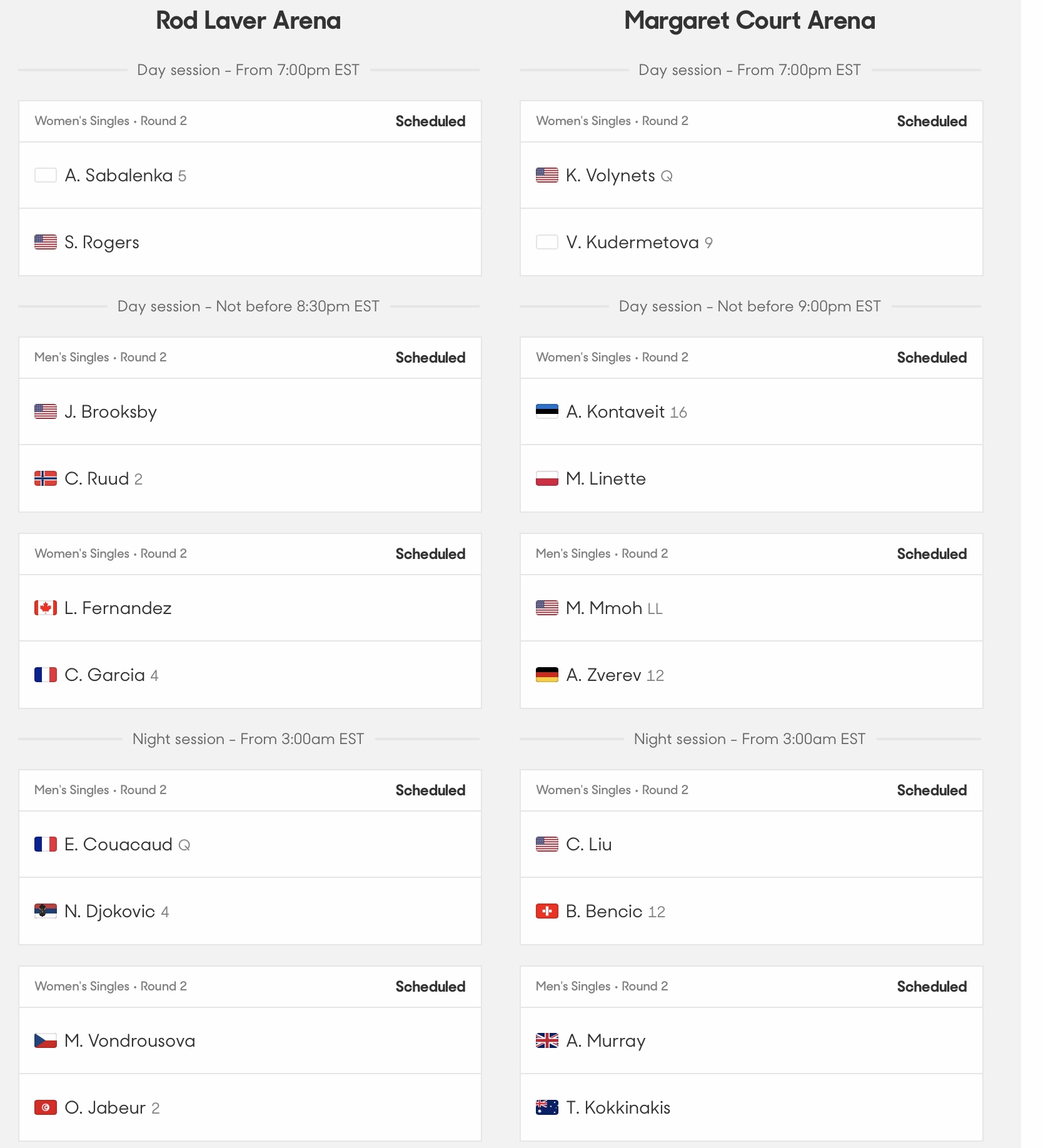The image size is (1043, 1148).
Task: Select E. Couacaud qualifier row
Action: 250,844
